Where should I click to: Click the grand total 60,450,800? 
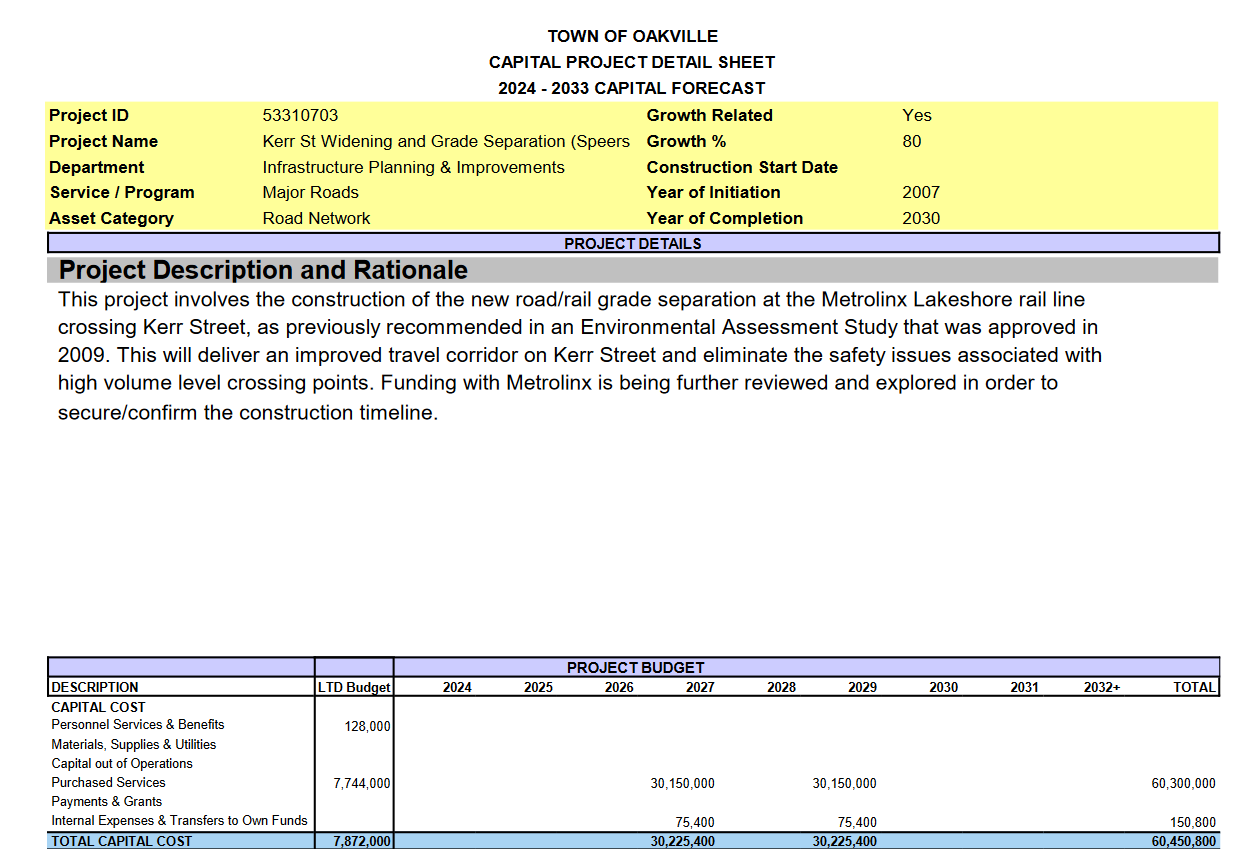point(1183,841)
